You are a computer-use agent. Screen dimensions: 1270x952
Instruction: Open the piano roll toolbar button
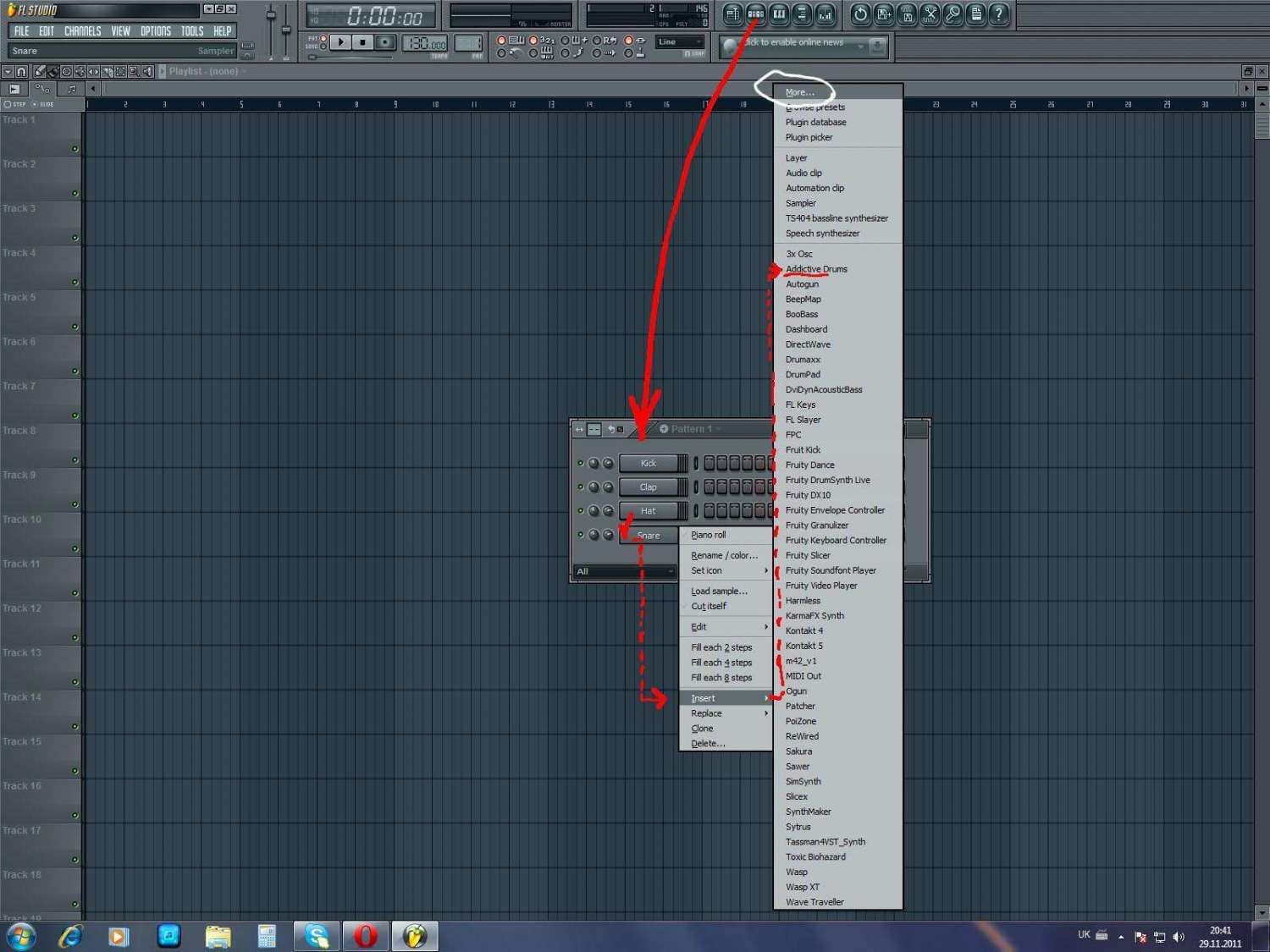(779, 14)
